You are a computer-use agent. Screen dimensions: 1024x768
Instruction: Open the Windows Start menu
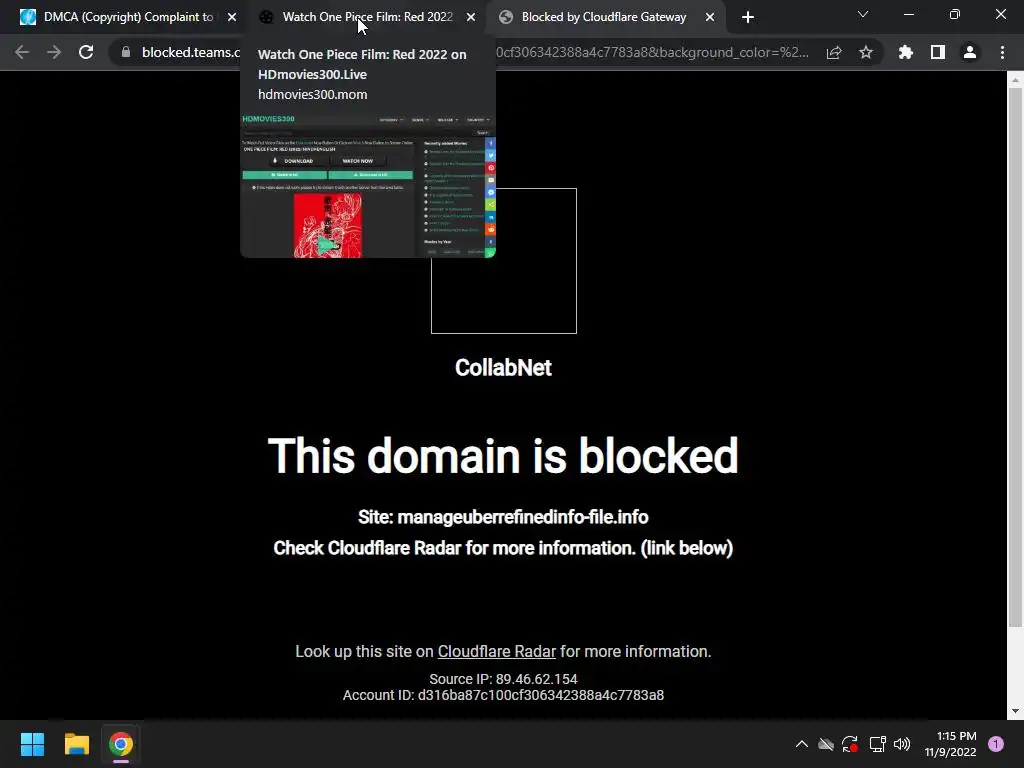32,744
